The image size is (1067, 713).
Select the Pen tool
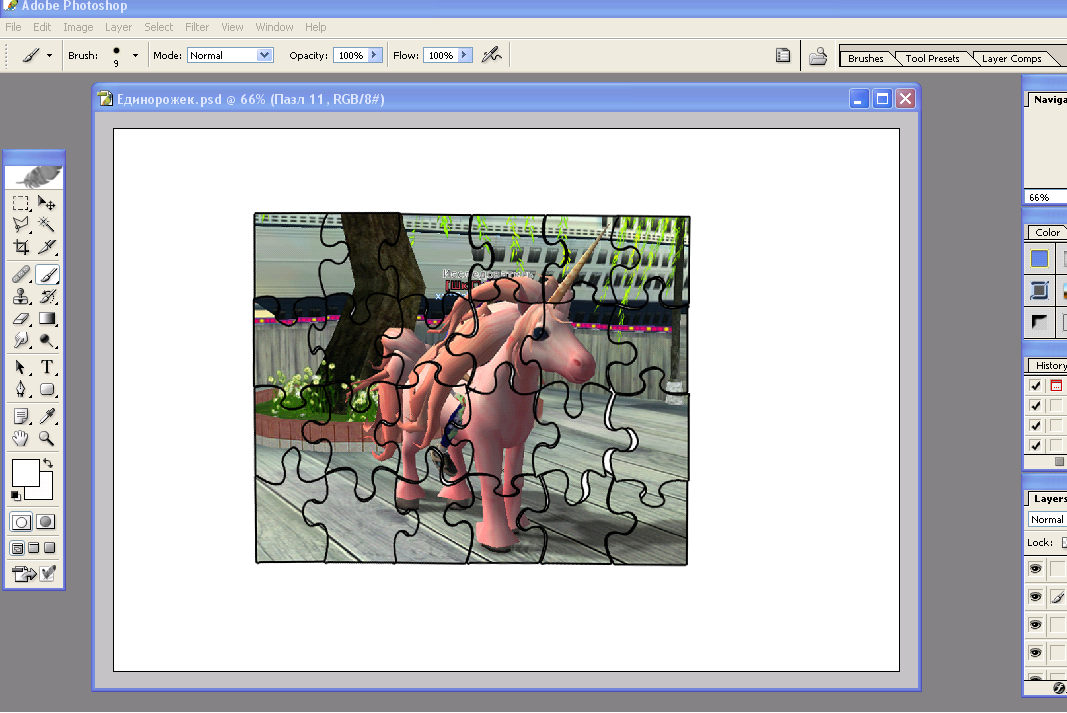pyautogui.click(x=21, y=389)
